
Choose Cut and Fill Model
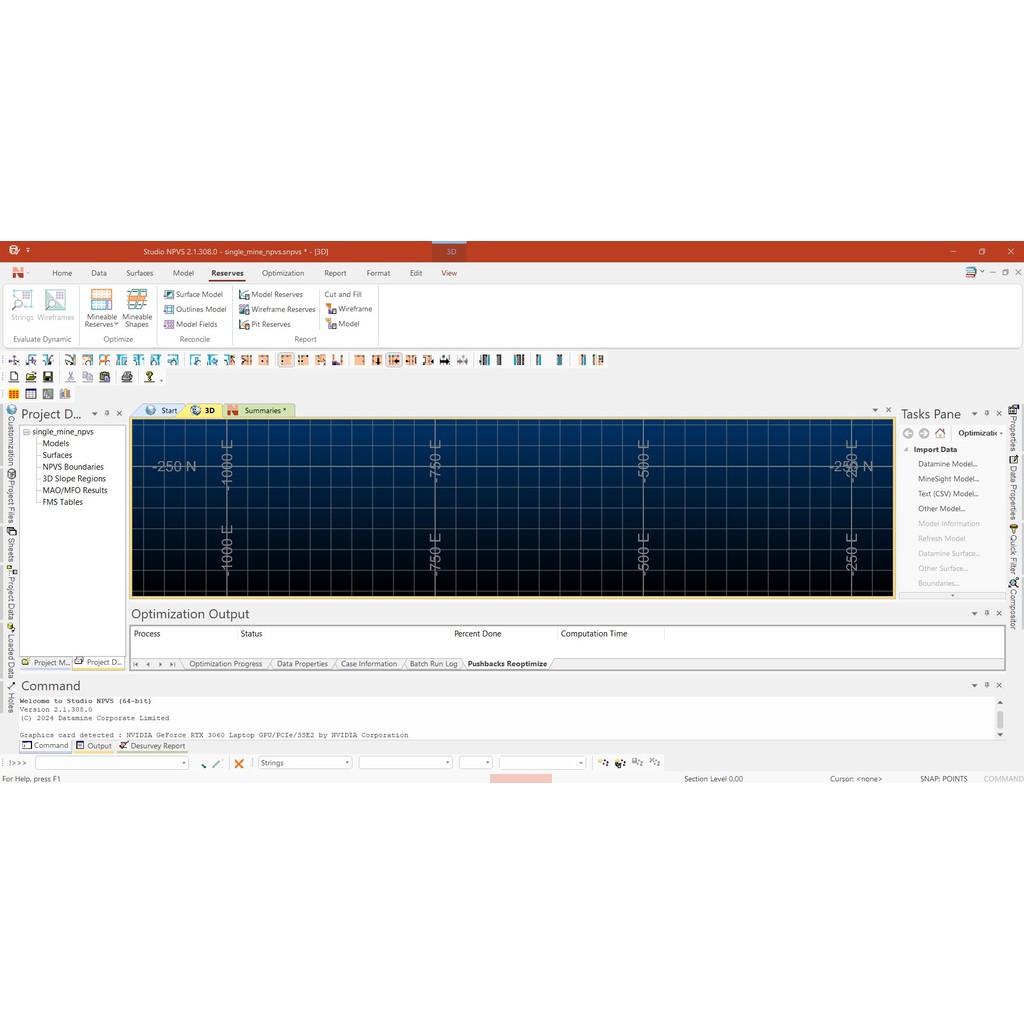[x=343, y=324]
